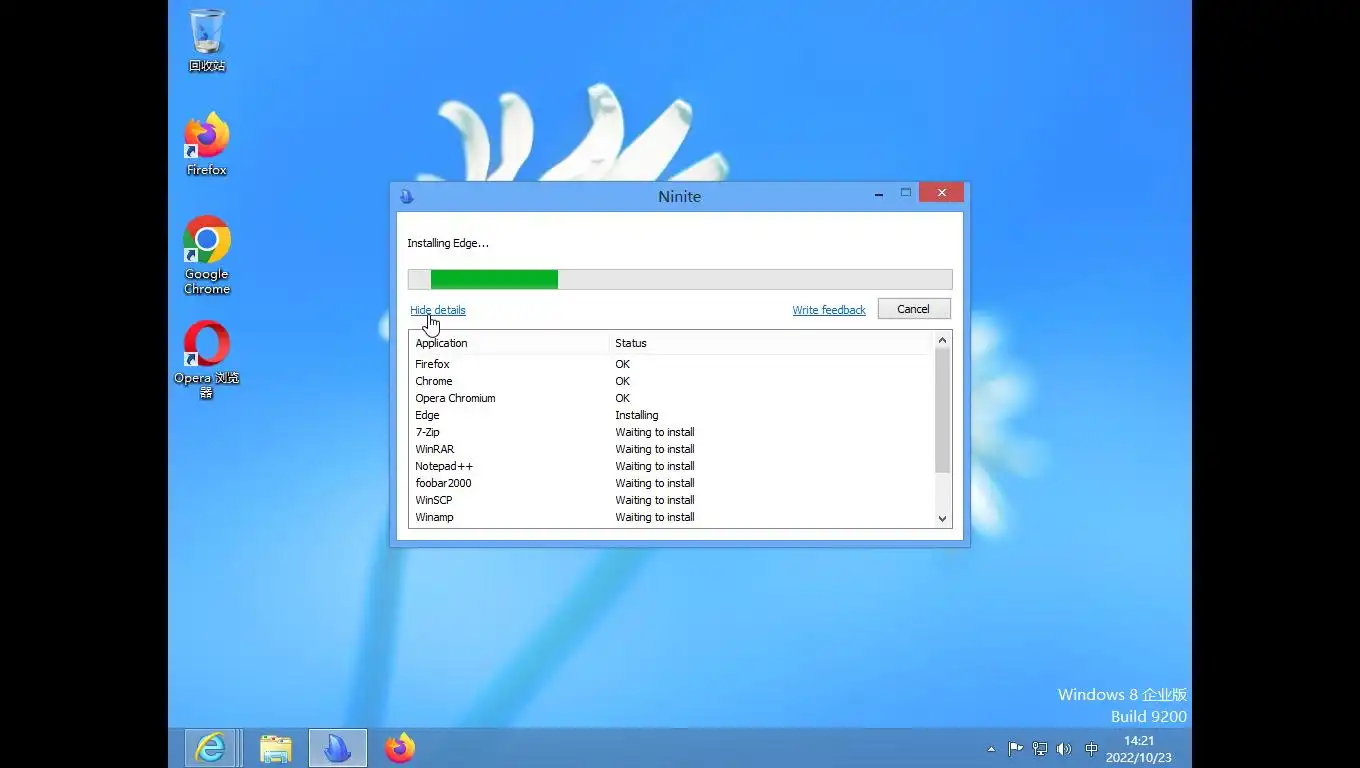This screenshot has width=1360, height=768.
Task: Open the taskbar clock and date
Action: [1139, 749]
